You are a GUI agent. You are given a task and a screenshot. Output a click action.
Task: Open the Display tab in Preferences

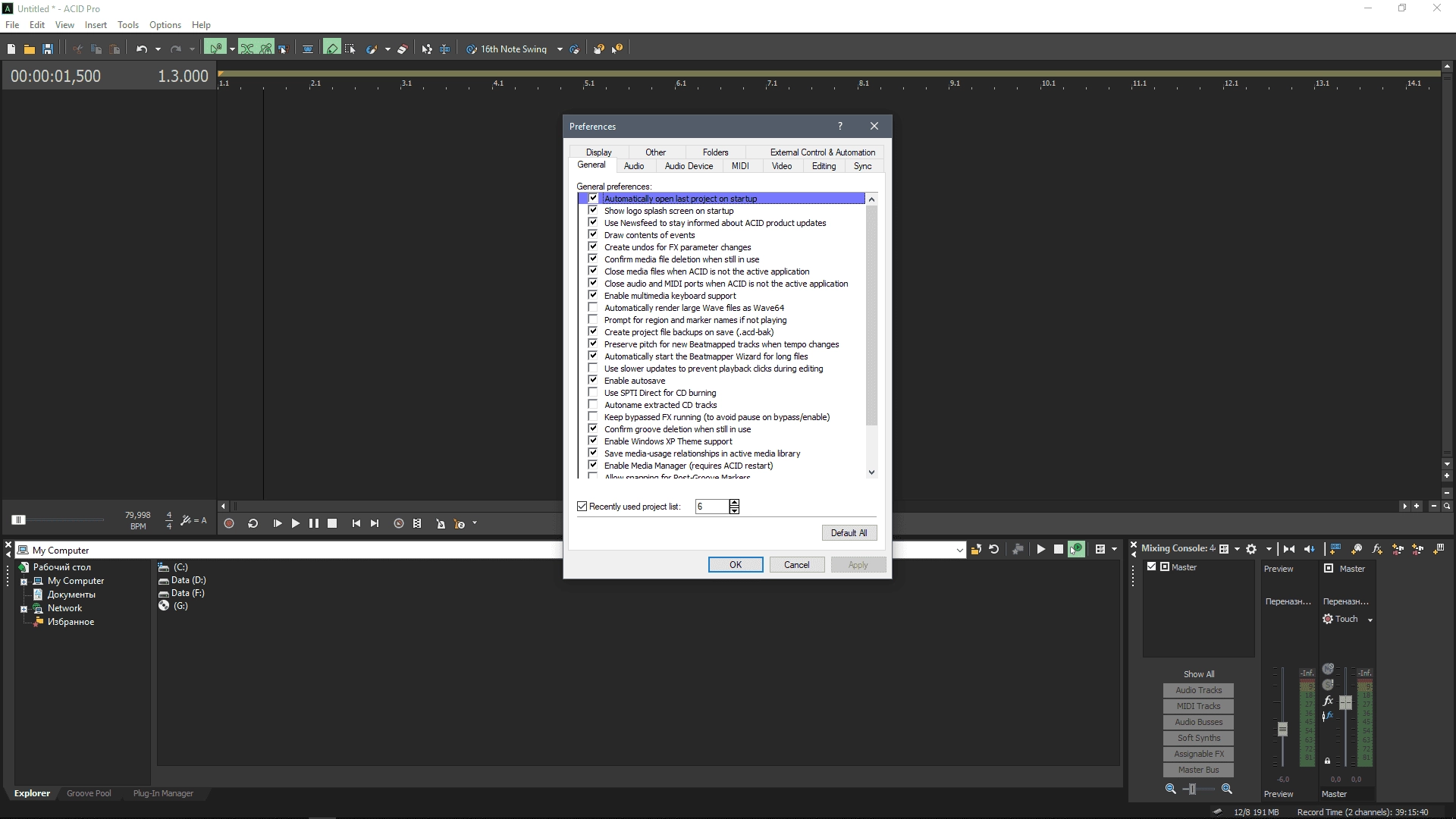coord(598,152)
